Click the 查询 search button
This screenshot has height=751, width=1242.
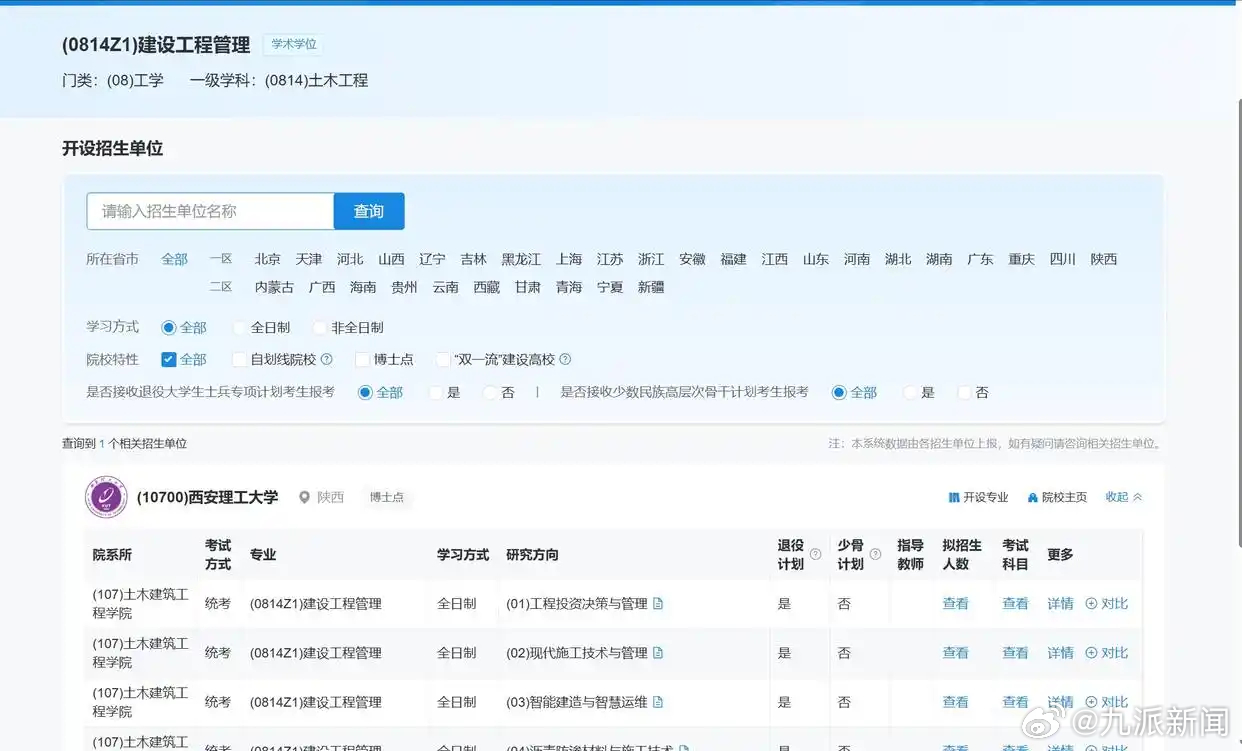(369, 211)
